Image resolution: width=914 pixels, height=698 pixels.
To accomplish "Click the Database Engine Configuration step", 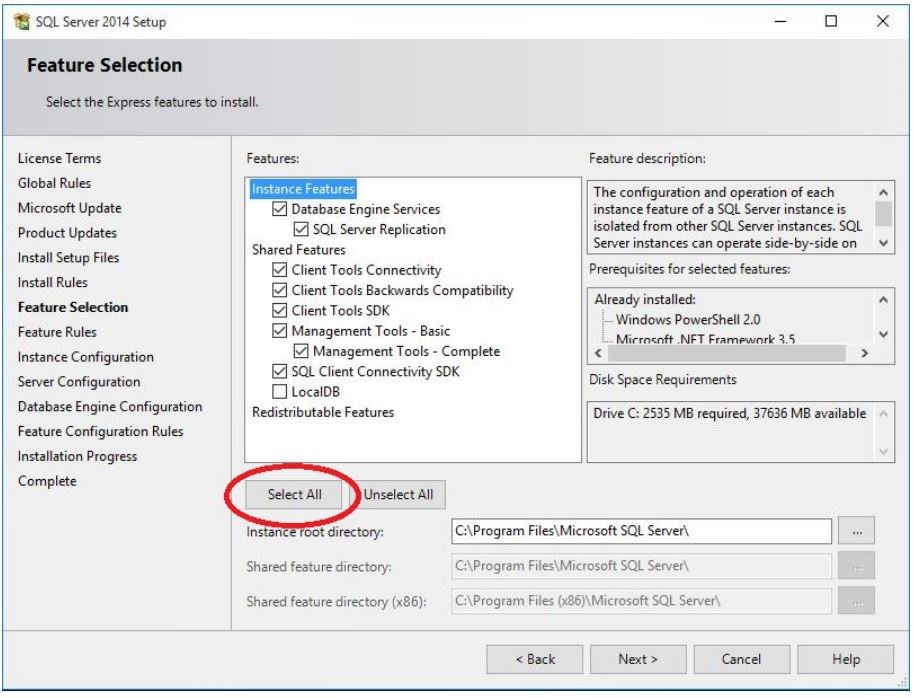I will pyautogui.click(x=110, y=406).
